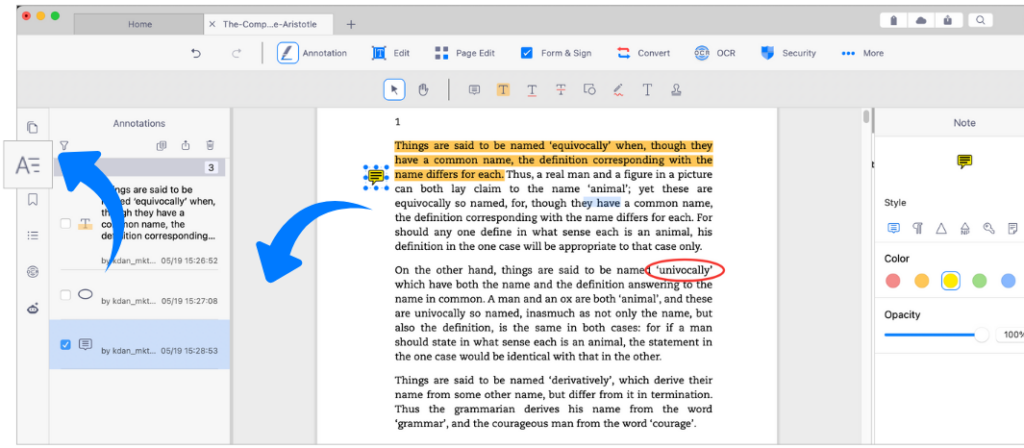
Task: Click the share icon in title bar
Action: coord(948,20)
